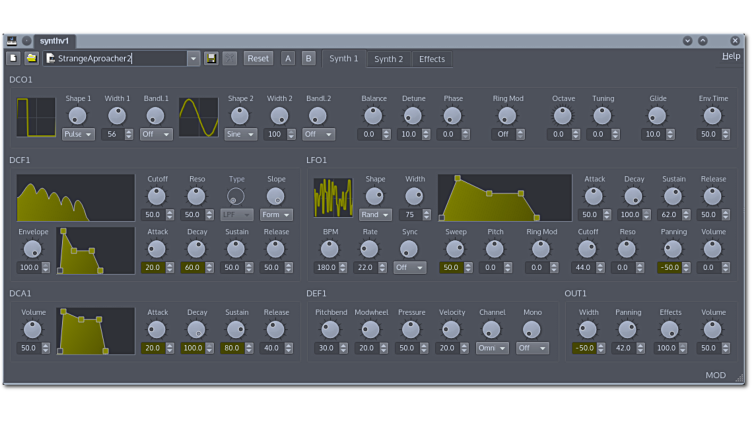
Task: Open the Help menu
Action: 731,57
